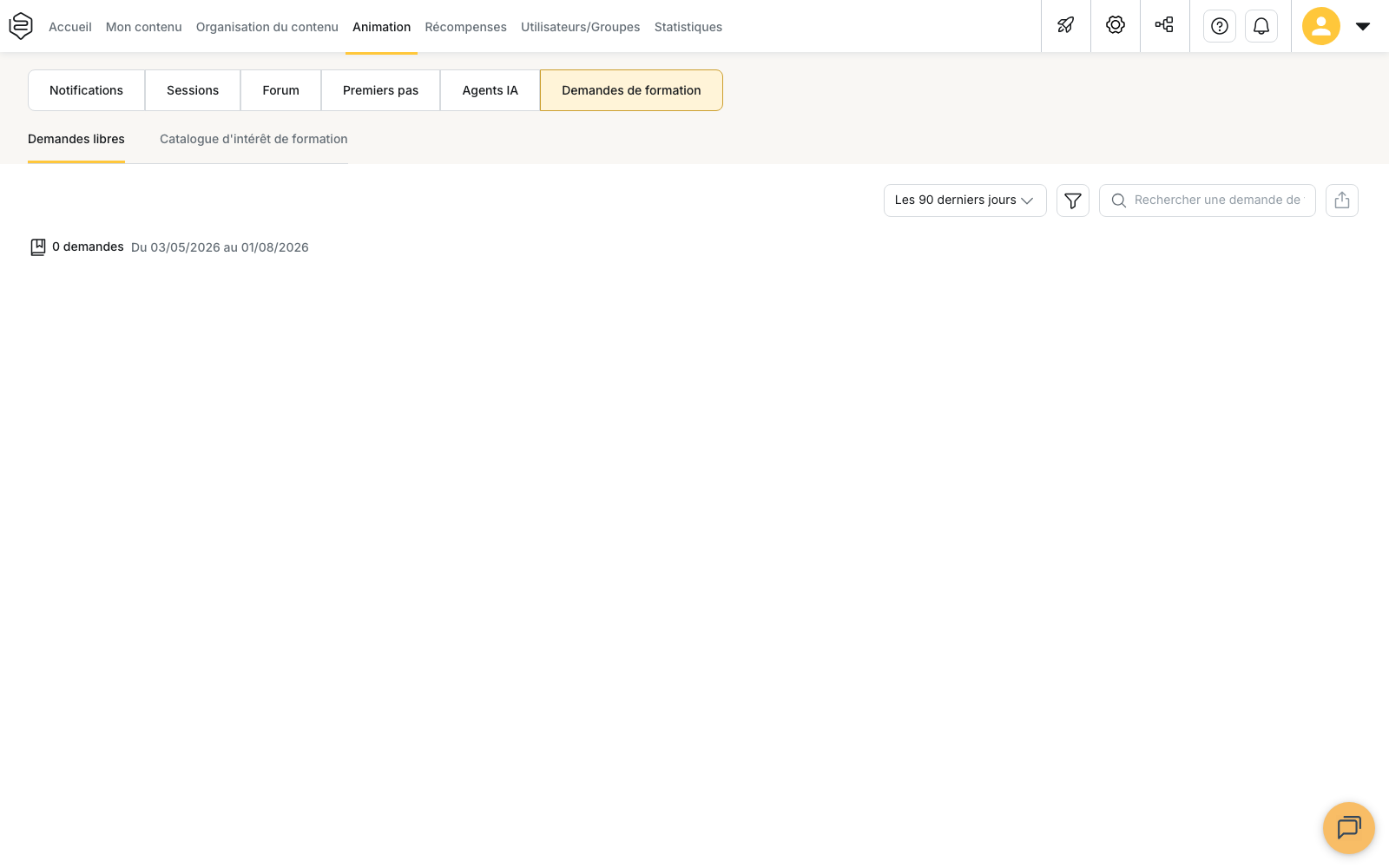Image resolution: width=1389 pixels, height=868 pixels.
Task: Click the date range 'Du 03/05/2026 au 01/08/2026'
Action: point(220,247)
